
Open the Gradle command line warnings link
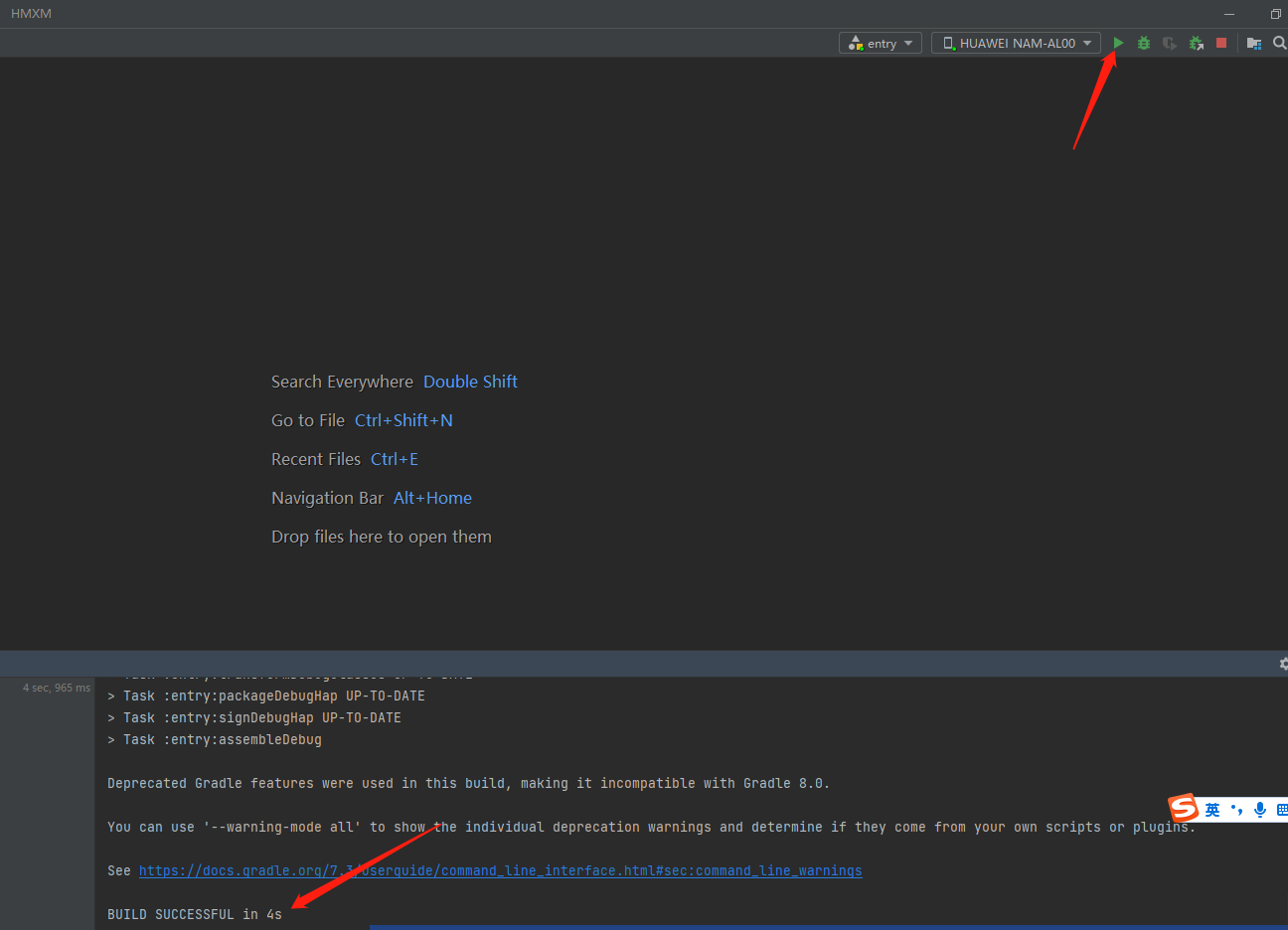point(500,870)
